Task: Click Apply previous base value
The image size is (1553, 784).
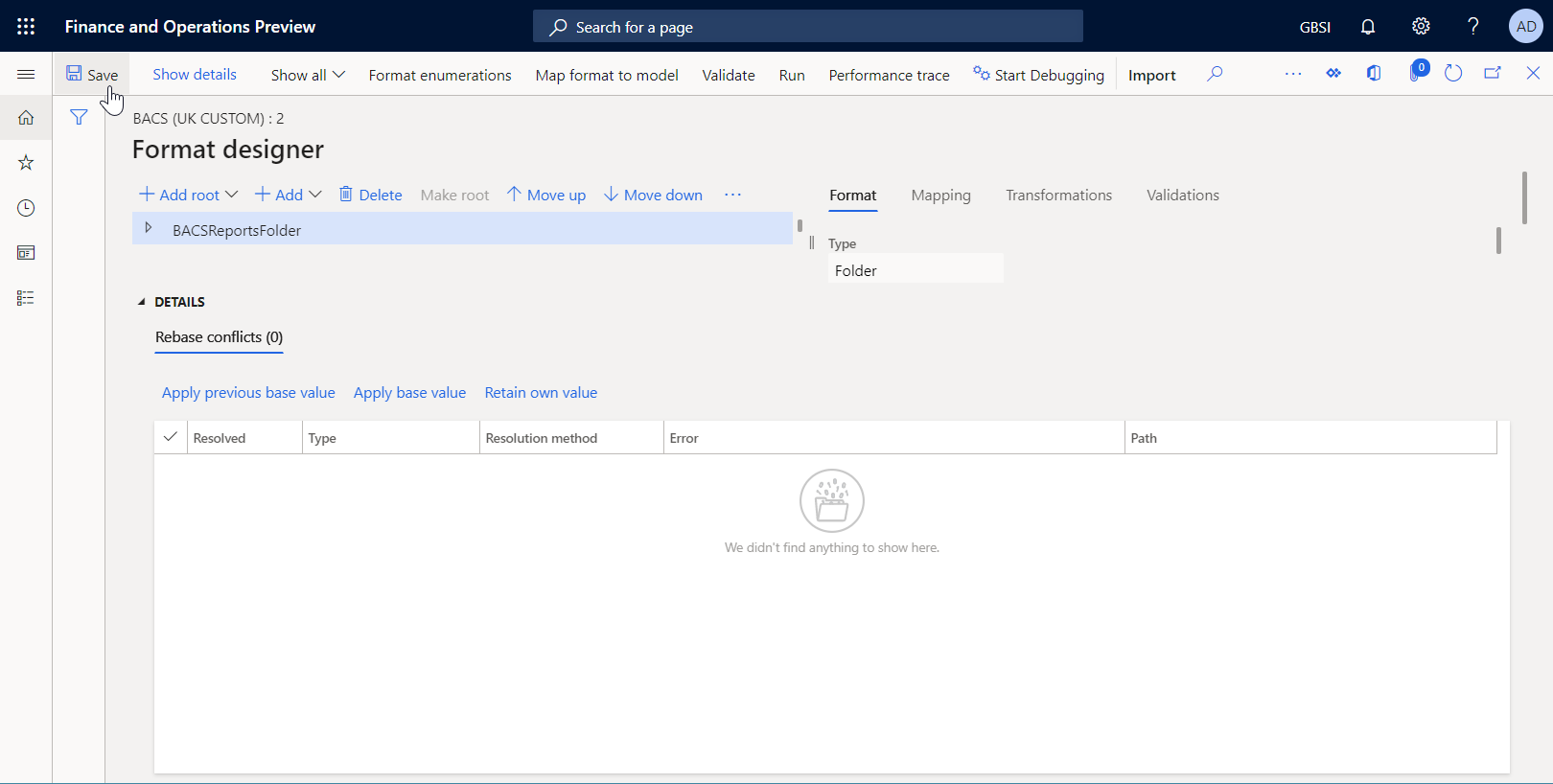Action: pyautogui.click(x=248, y=393)
